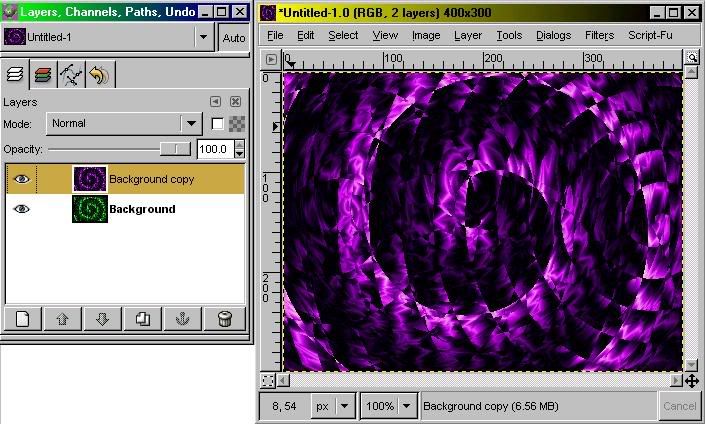This screenshot has width=706, height=425.
Task: Toggle visibility of the Background layer
Action: (x=22, y=209)
